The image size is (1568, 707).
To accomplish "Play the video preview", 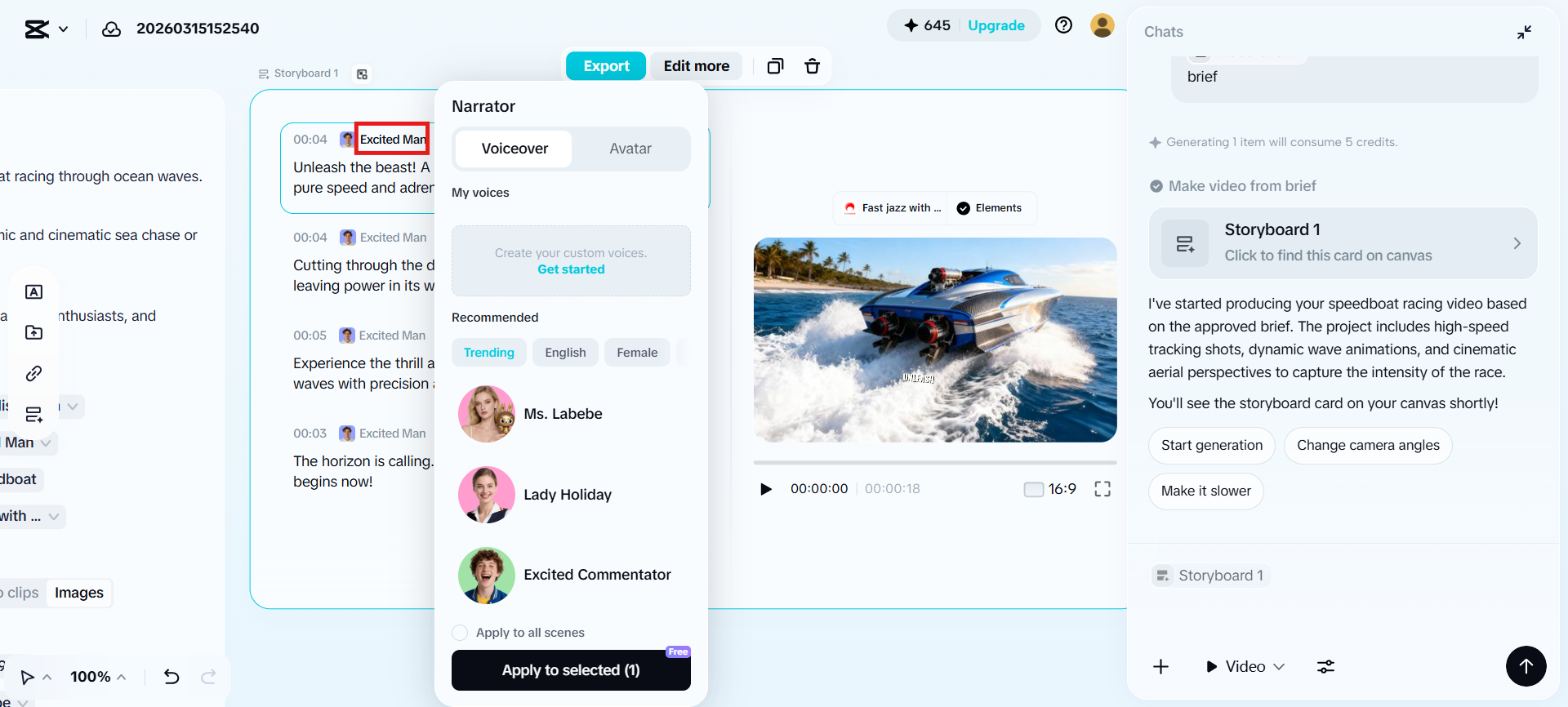I will (765, 489).
